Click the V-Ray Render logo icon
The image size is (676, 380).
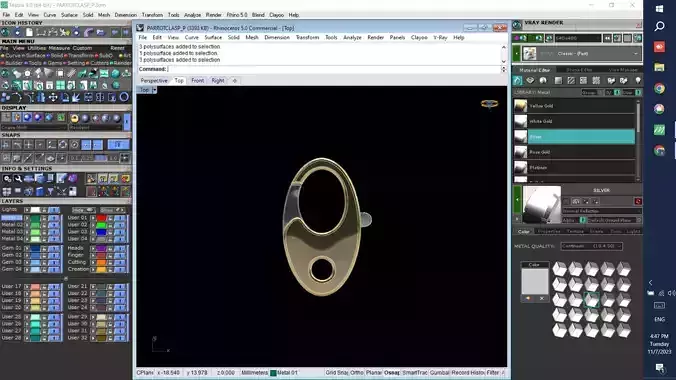point(517,24)
